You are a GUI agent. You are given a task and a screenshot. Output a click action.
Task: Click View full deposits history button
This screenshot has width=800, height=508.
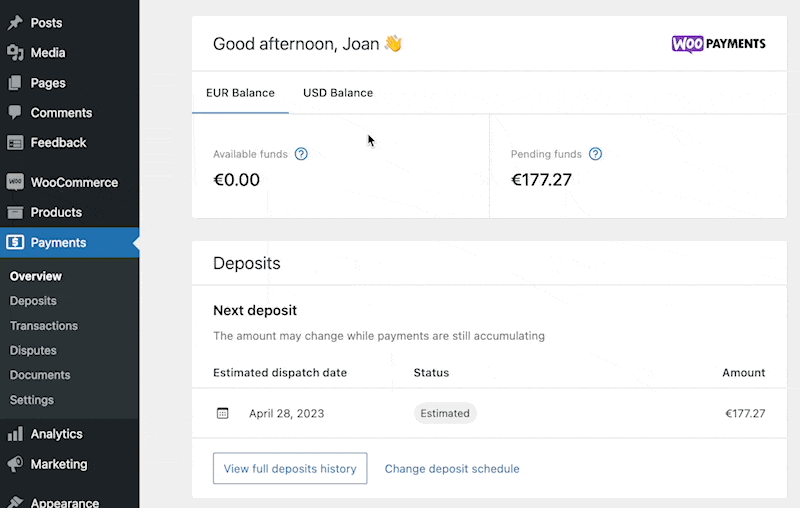[290, 468]
